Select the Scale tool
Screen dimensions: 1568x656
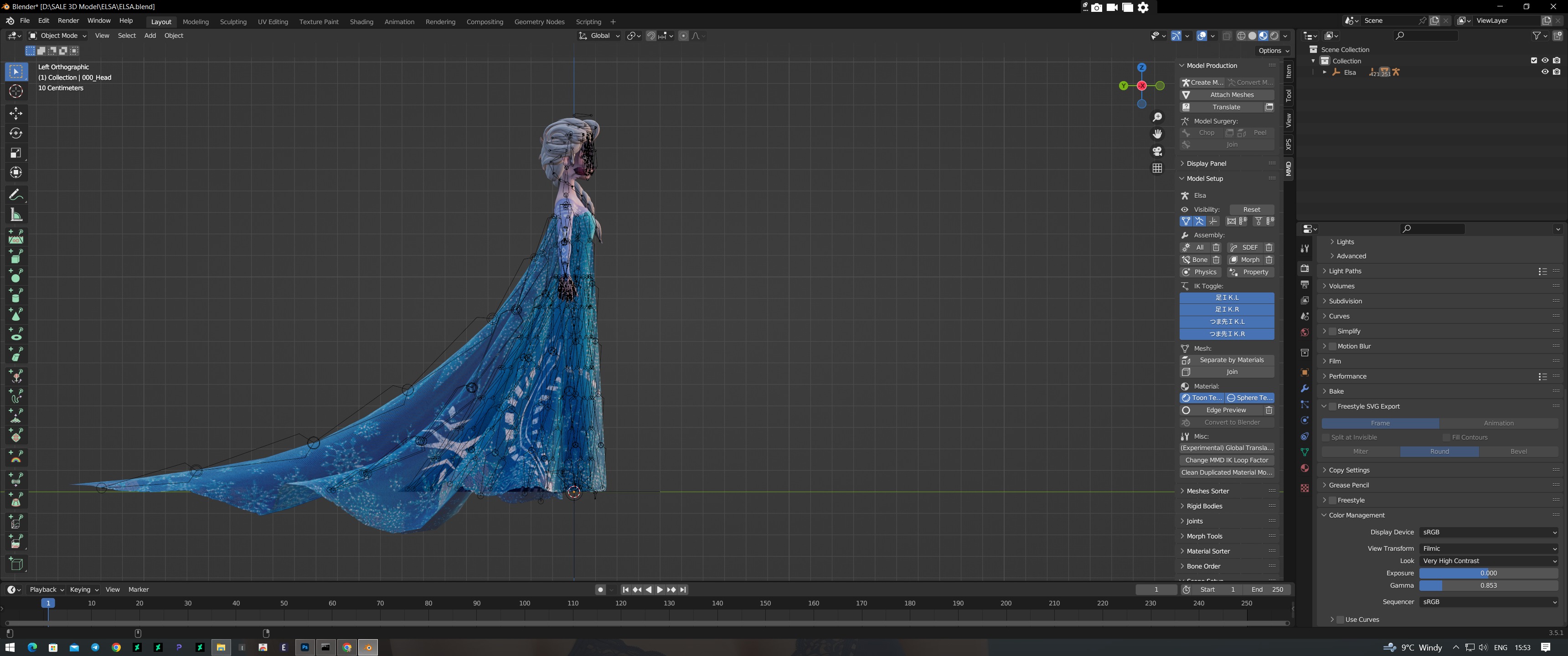[16, 153]
